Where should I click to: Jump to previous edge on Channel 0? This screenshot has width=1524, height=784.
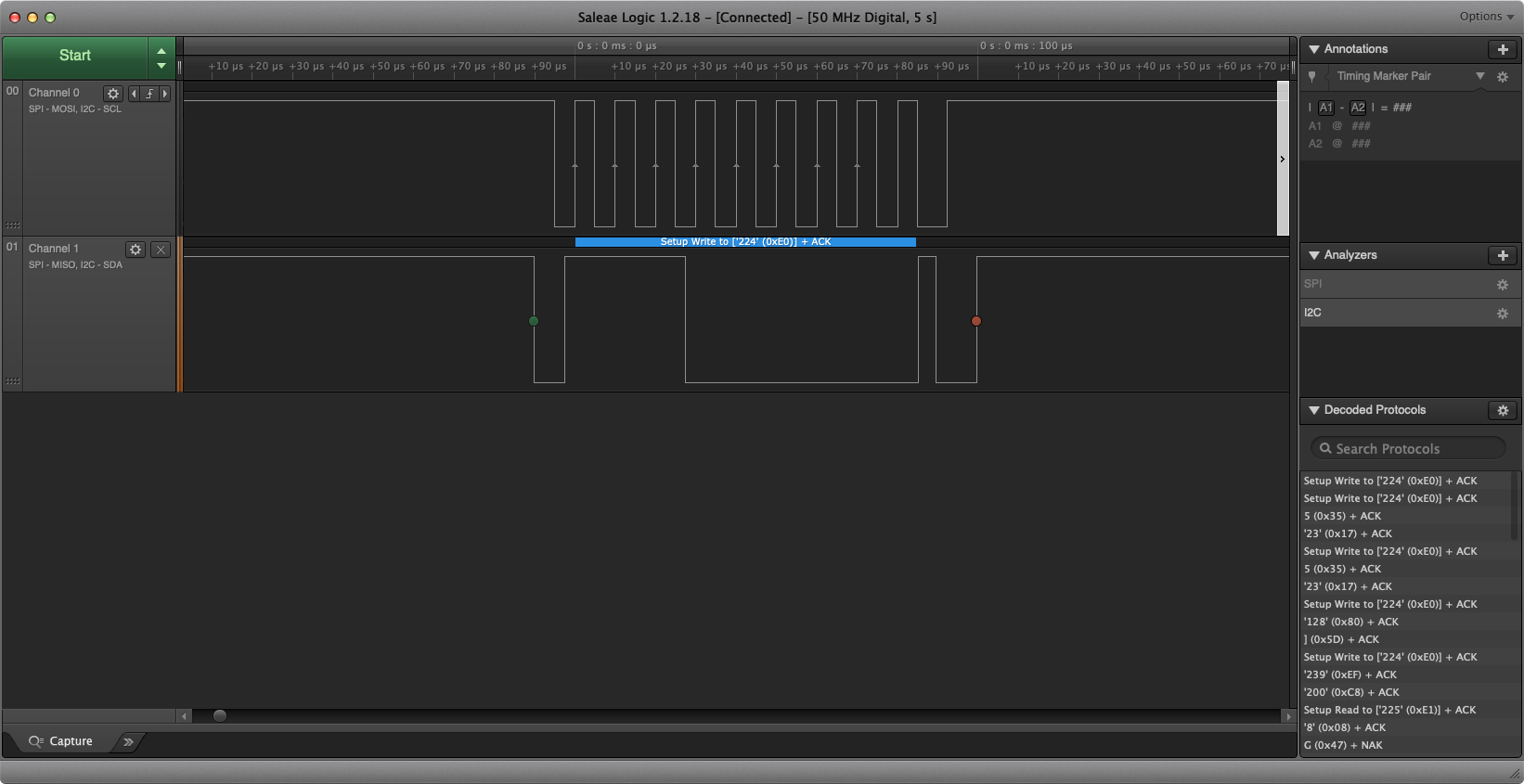coord(134,94)
